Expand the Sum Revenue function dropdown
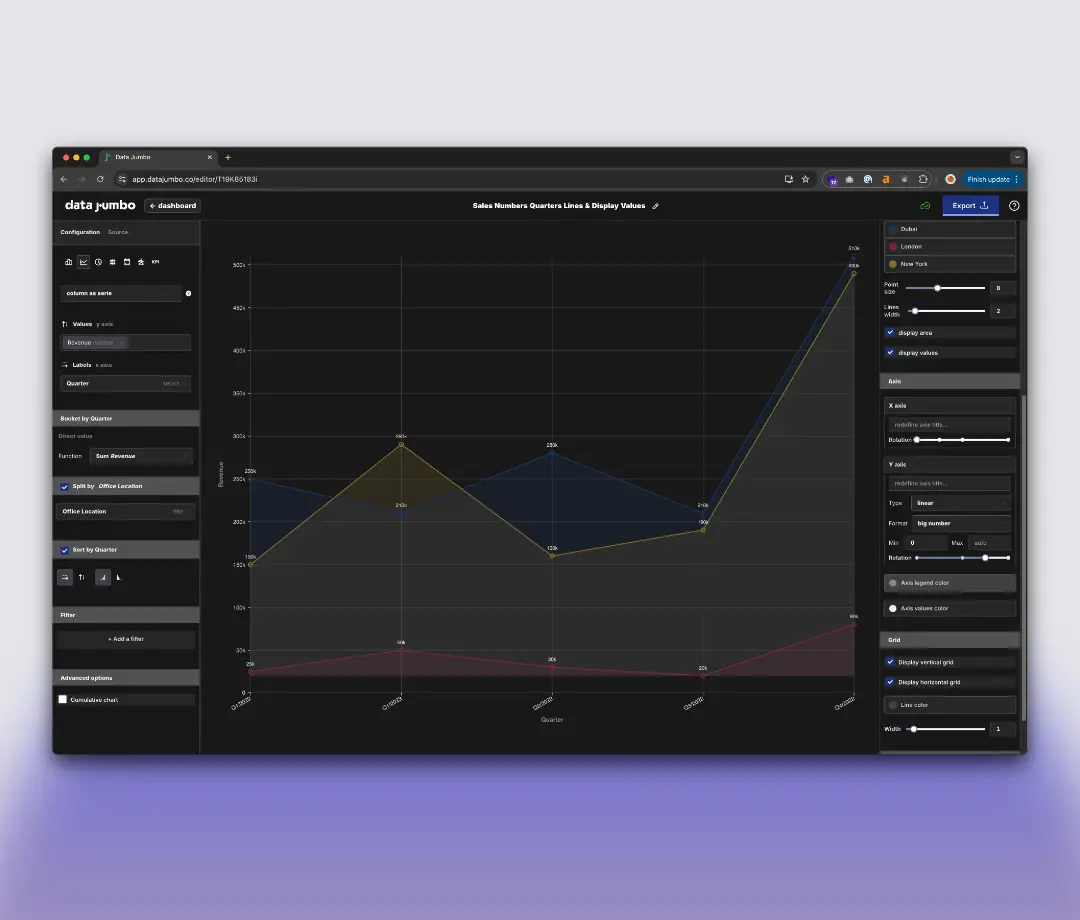This screenshot has width=1080, height=920. [141, 456]
